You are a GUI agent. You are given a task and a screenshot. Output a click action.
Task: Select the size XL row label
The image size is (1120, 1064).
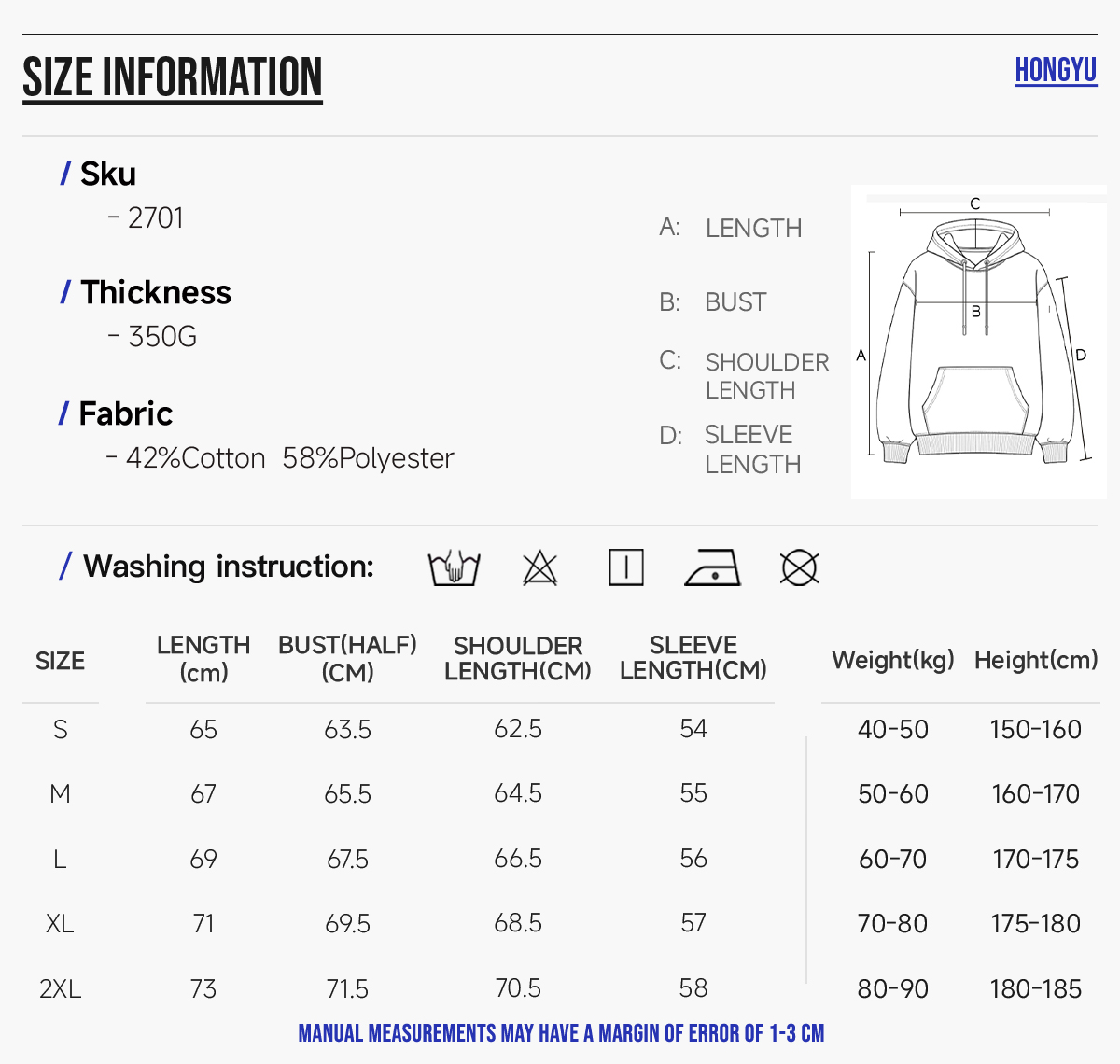[60, 923]
